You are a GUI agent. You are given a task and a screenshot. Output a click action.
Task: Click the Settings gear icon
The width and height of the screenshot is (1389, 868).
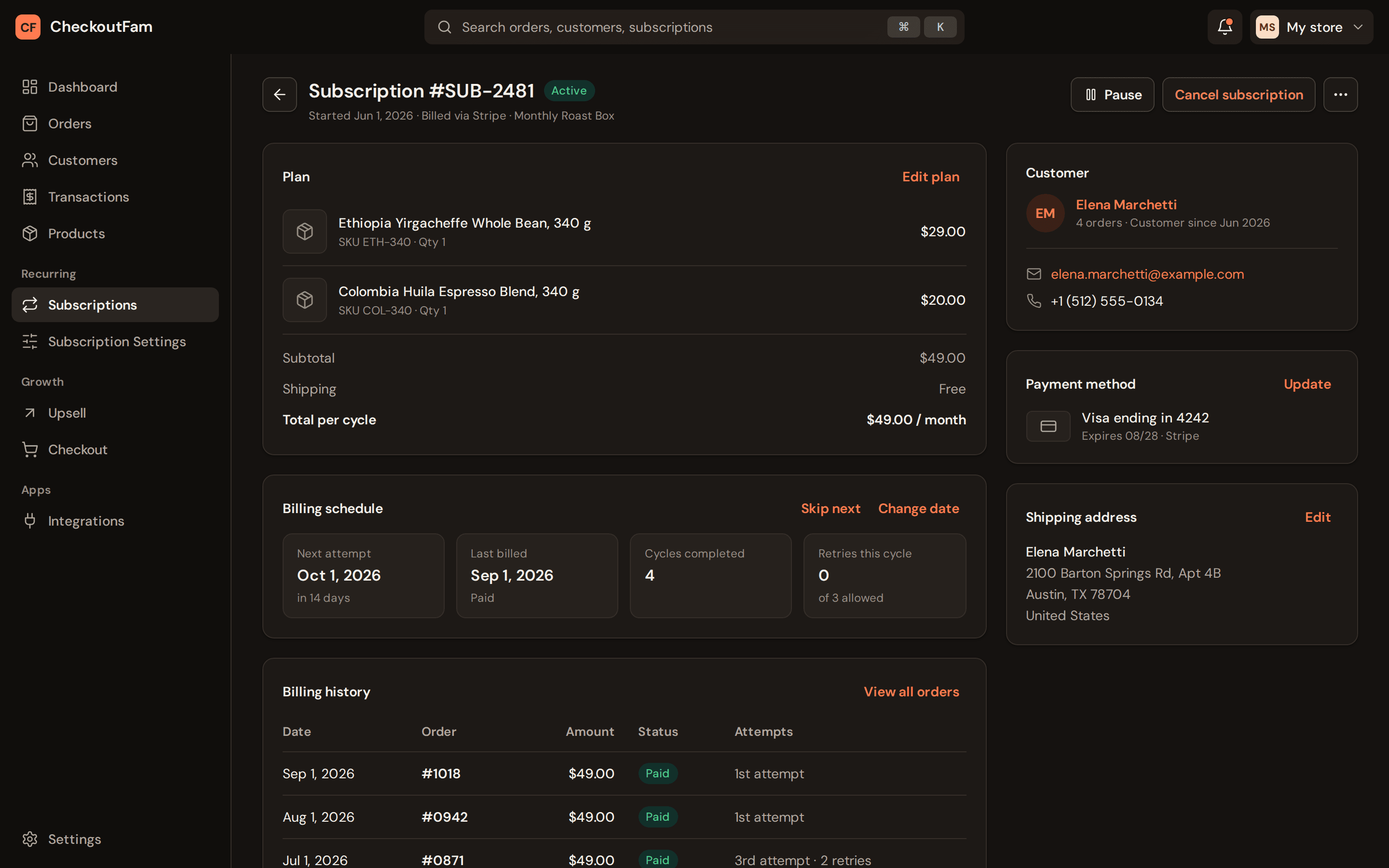(x=30, y=839)
